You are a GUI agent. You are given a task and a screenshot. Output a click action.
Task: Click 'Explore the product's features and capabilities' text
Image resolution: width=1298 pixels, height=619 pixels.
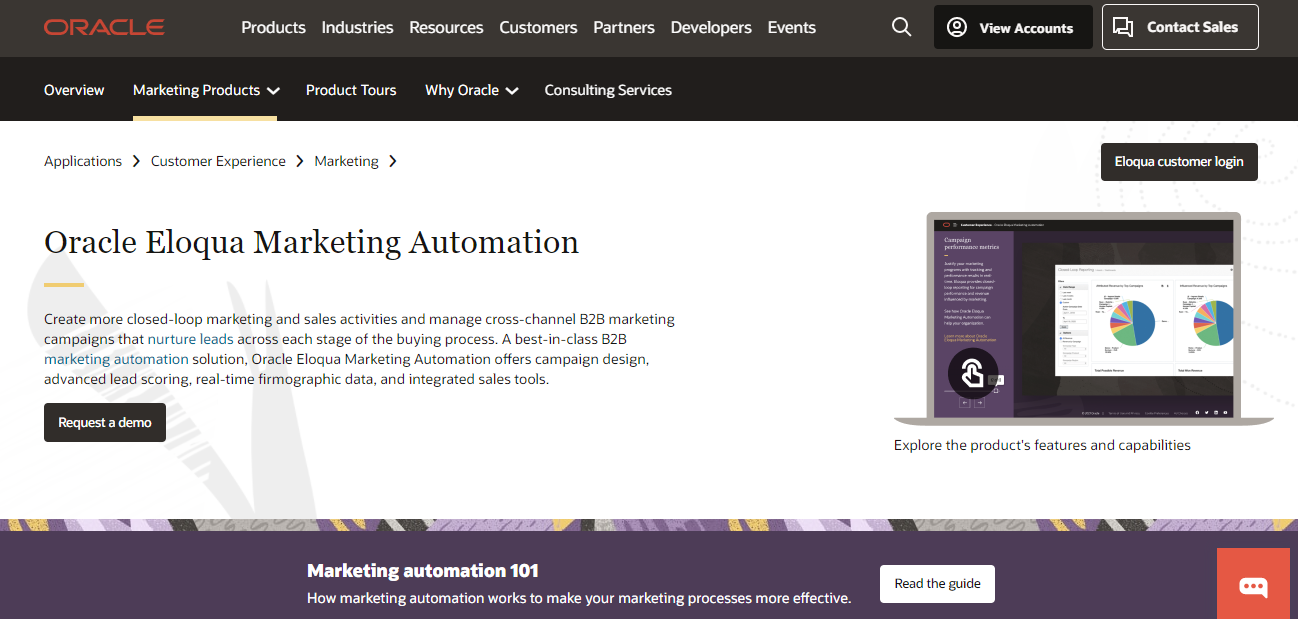tap(1042, 445)
